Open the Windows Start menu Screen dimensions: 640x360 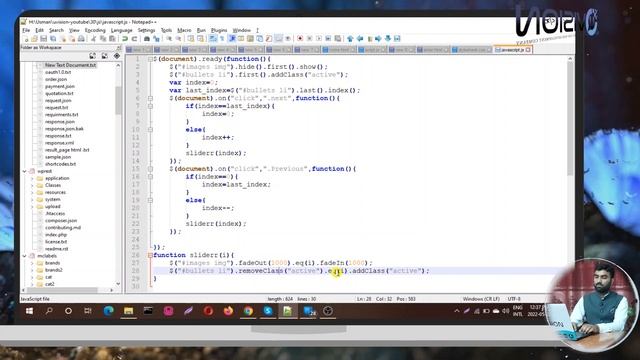tap(29, 311)
